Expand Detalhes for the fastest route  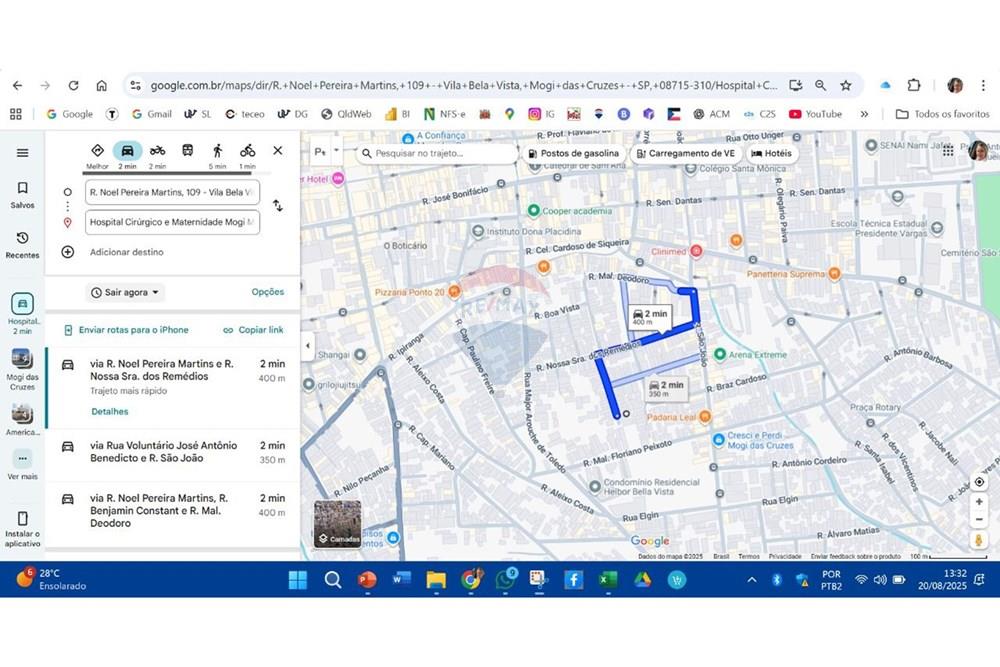coord(110,411)
